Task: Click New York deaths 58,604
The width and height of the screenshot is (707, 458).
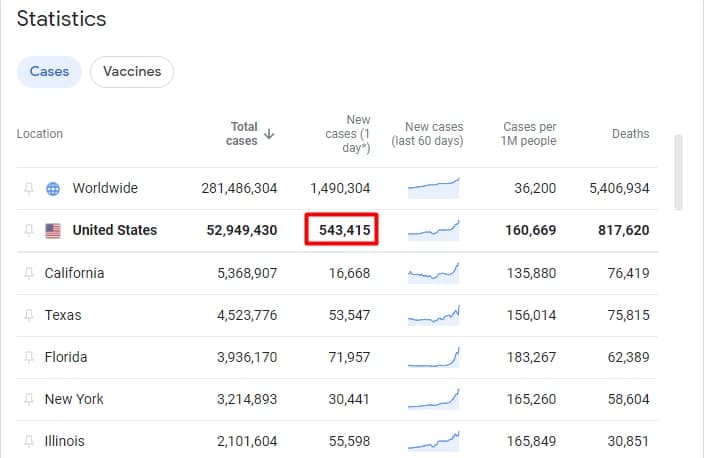Action: (x=629, y=399)
